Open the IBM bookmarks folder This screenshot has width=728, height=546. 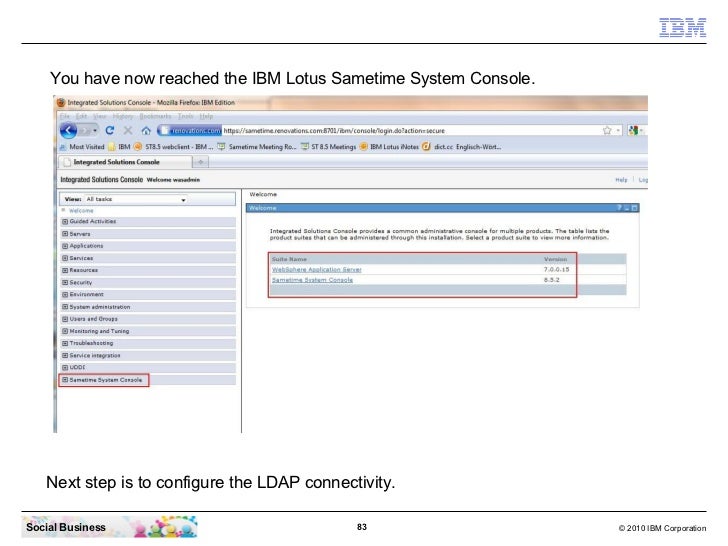click(119, 147)
